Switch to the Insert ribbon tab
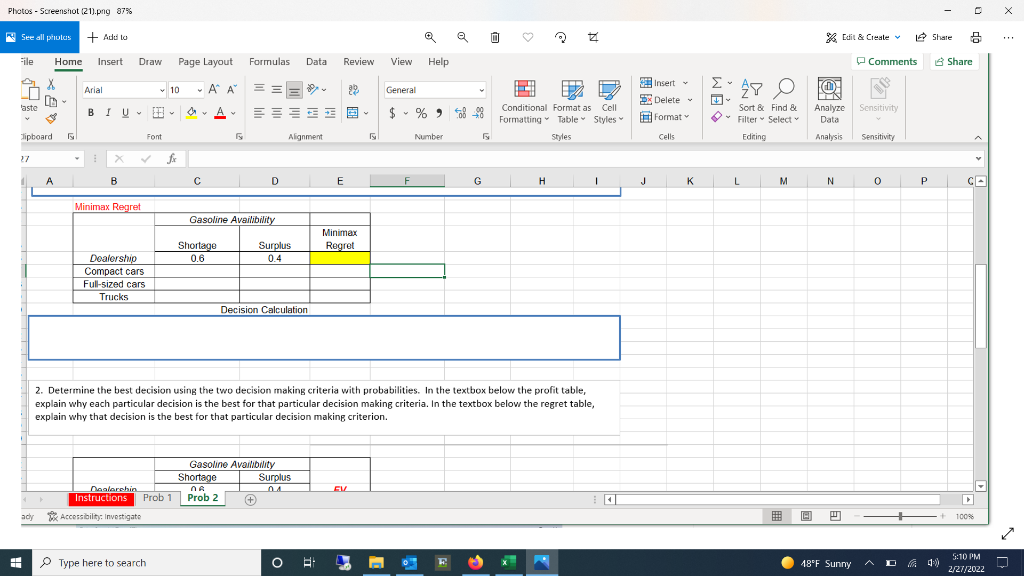The image size is (1024, 576). (x=110, y=61)
